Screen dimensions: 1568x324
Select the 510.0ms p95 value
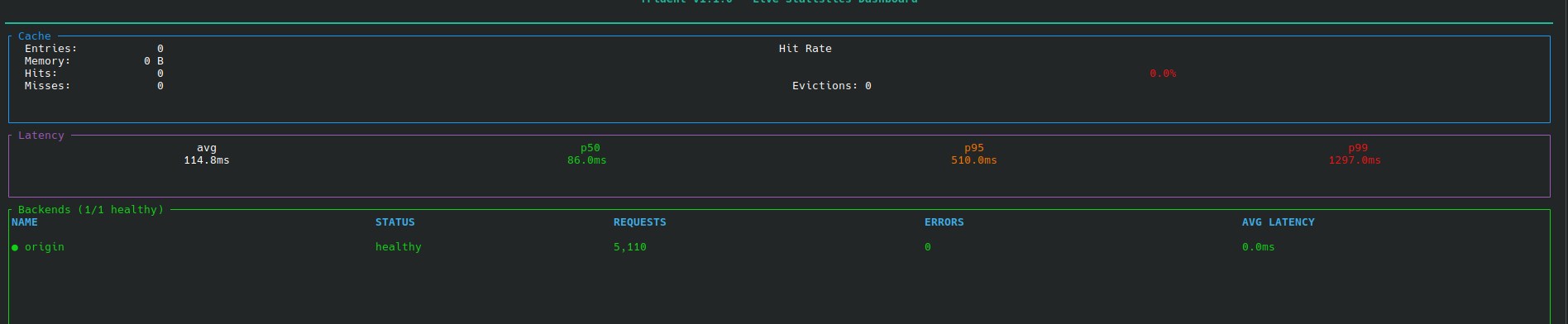[974, 160]
